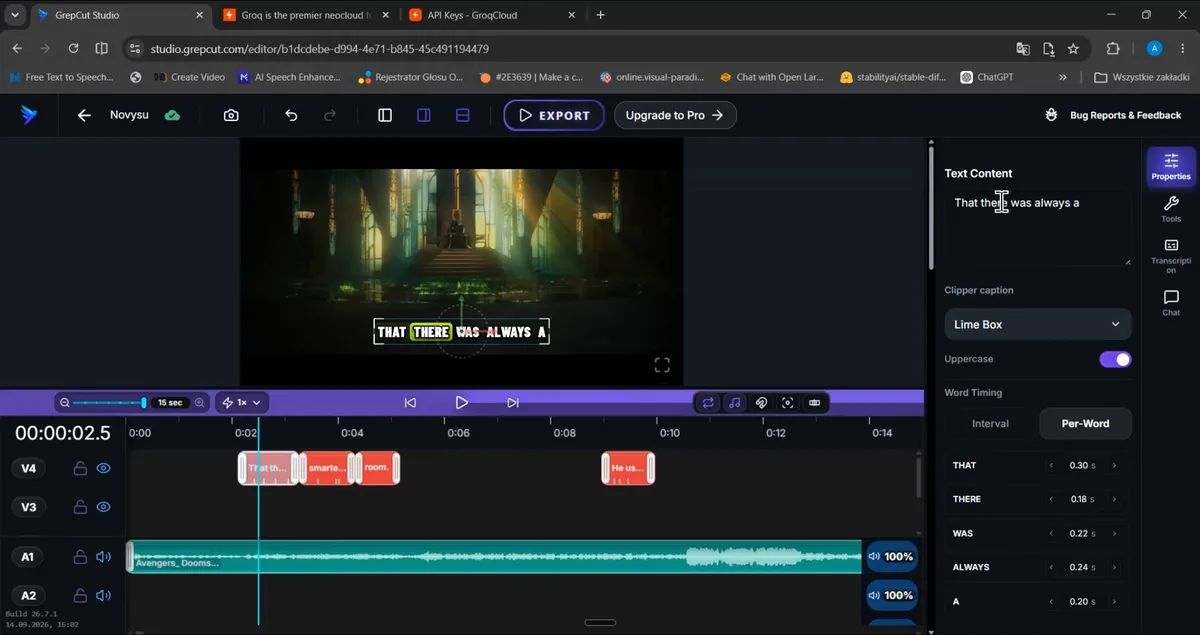
Task: Select the Avengers_ Dooms audio clip
Action: pos(495,557)
